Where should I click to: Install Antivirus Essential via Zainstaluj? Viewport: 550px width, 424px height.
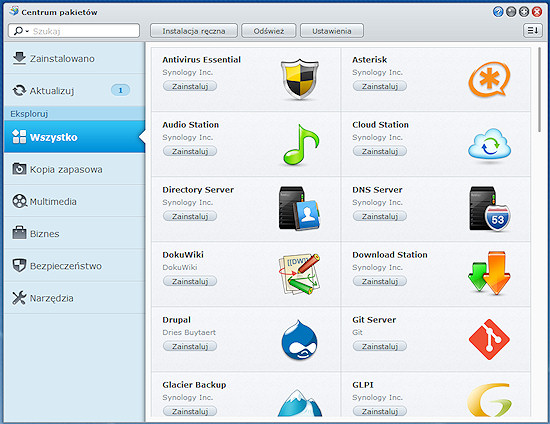pyautogui.click(x=190, y=86)
